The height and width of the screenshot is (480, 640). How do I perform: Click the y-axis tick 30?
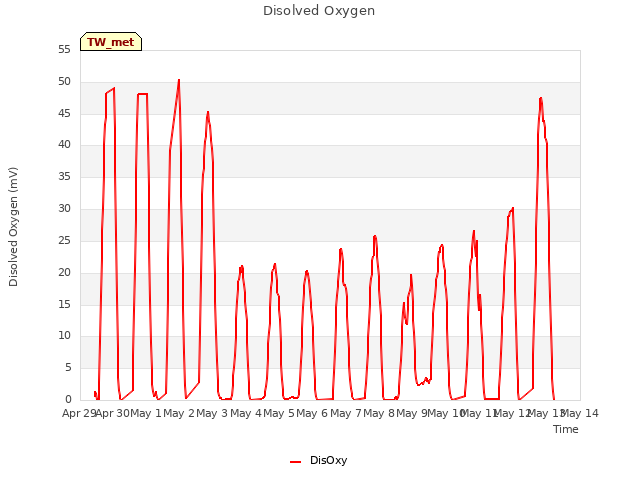pyautogui.click(x=64, y=209)
